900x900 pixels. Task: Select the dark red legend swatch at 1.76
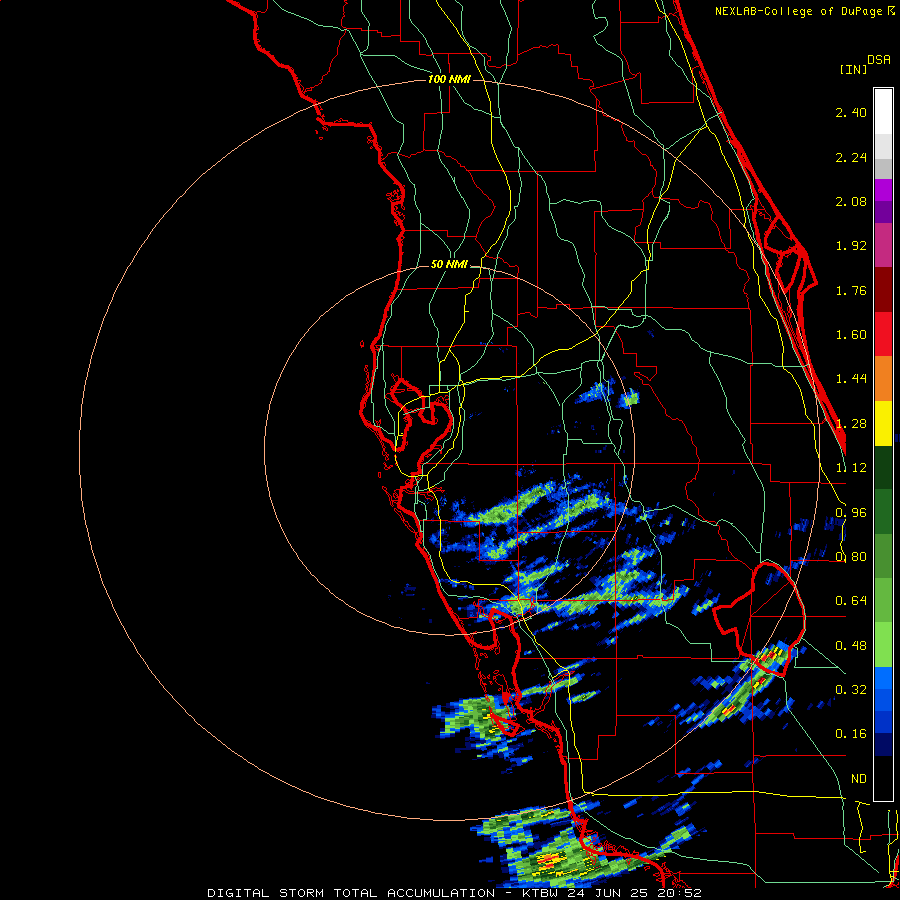coord(883,290)
